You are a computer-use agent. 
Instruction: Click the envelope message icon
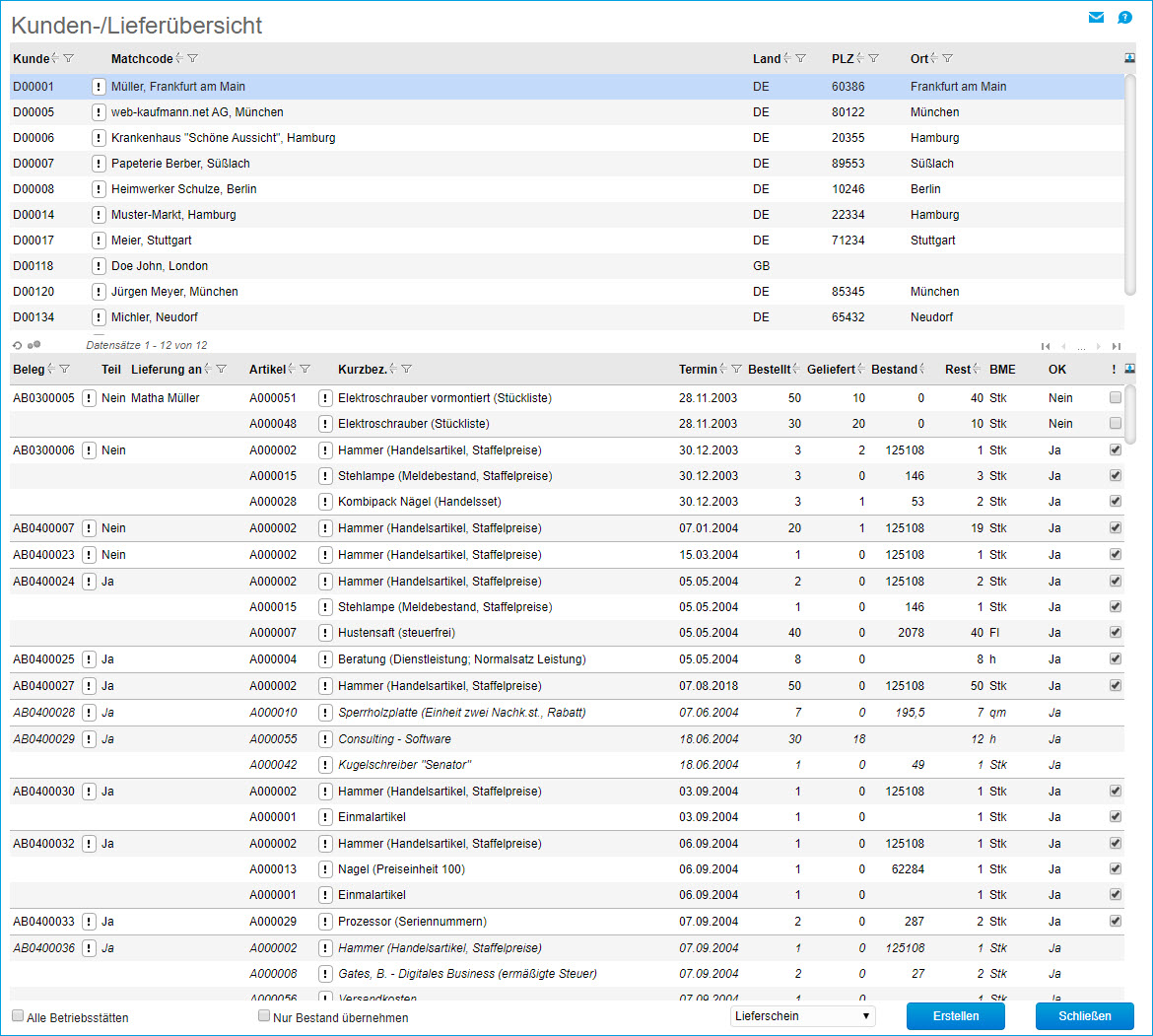1096,18
